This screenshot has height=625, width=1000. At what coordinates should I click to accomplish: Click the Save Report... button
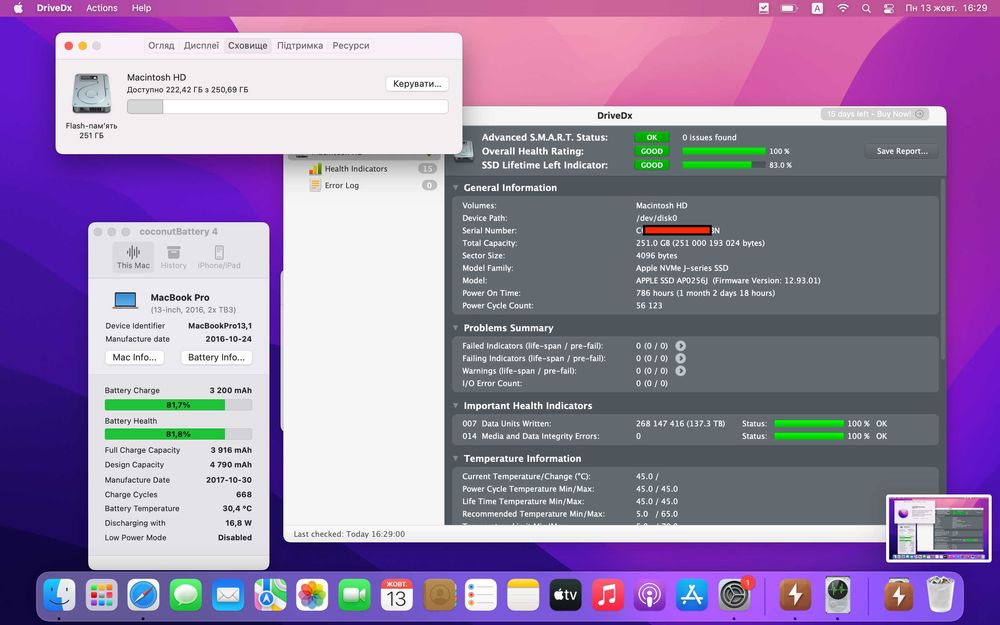pyautogui.click(x=902, y=151)
